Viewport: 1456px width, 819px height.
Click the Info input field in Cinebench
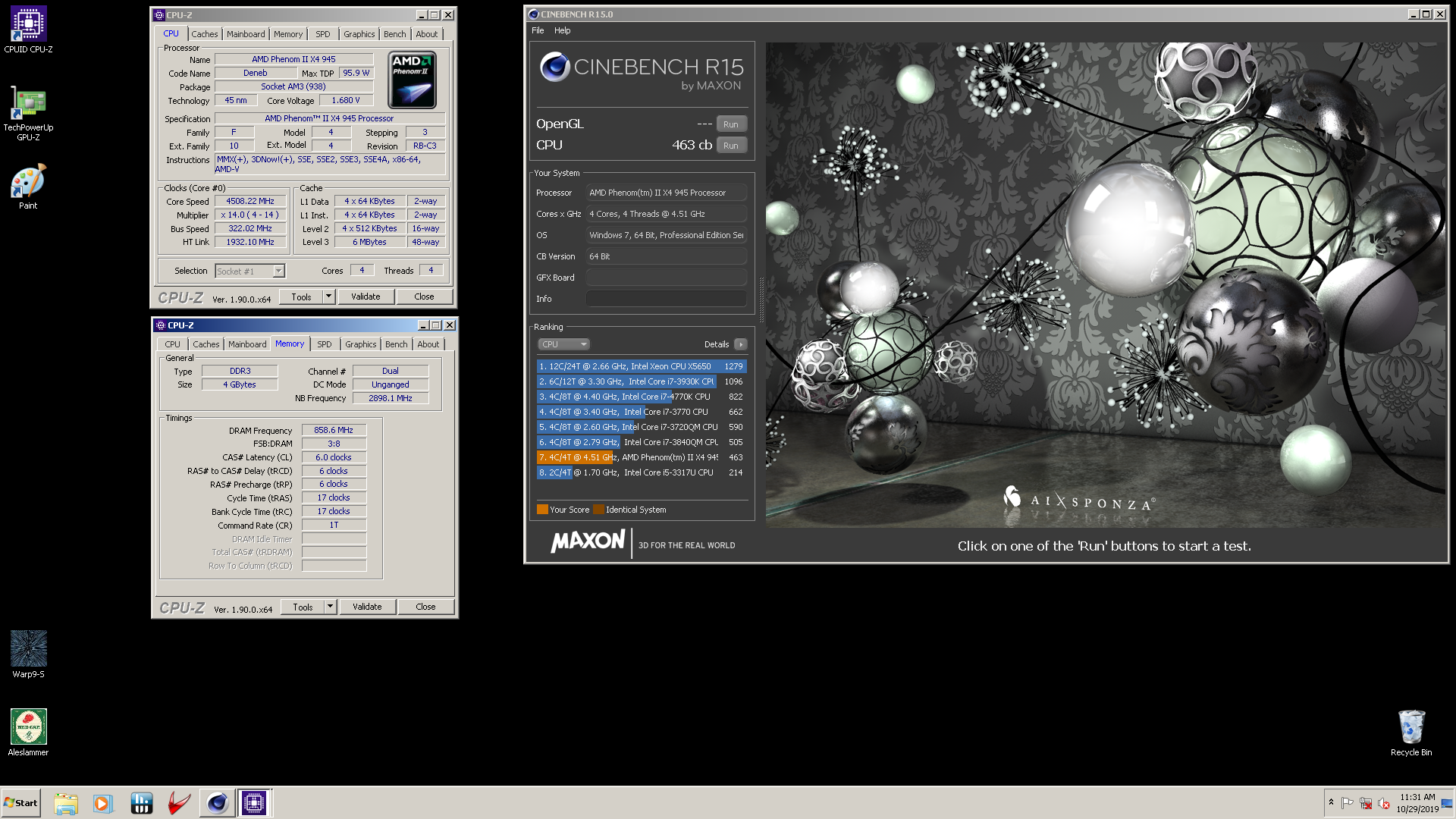[x=666, y=299]
